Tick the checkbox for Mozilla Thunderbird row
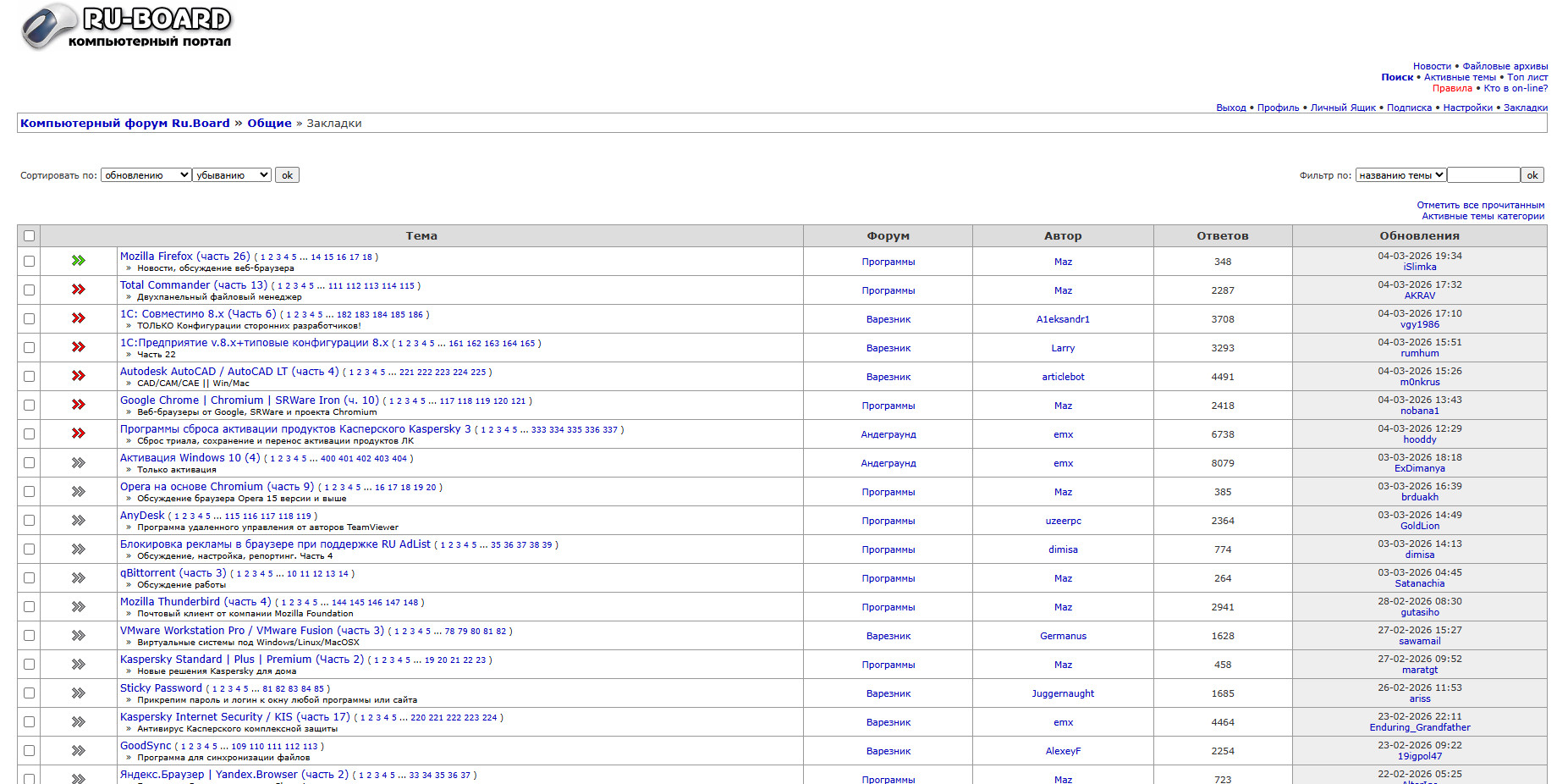Image resolution: width=1568 pixels, height=784 pixels. (x=30, y=607)
